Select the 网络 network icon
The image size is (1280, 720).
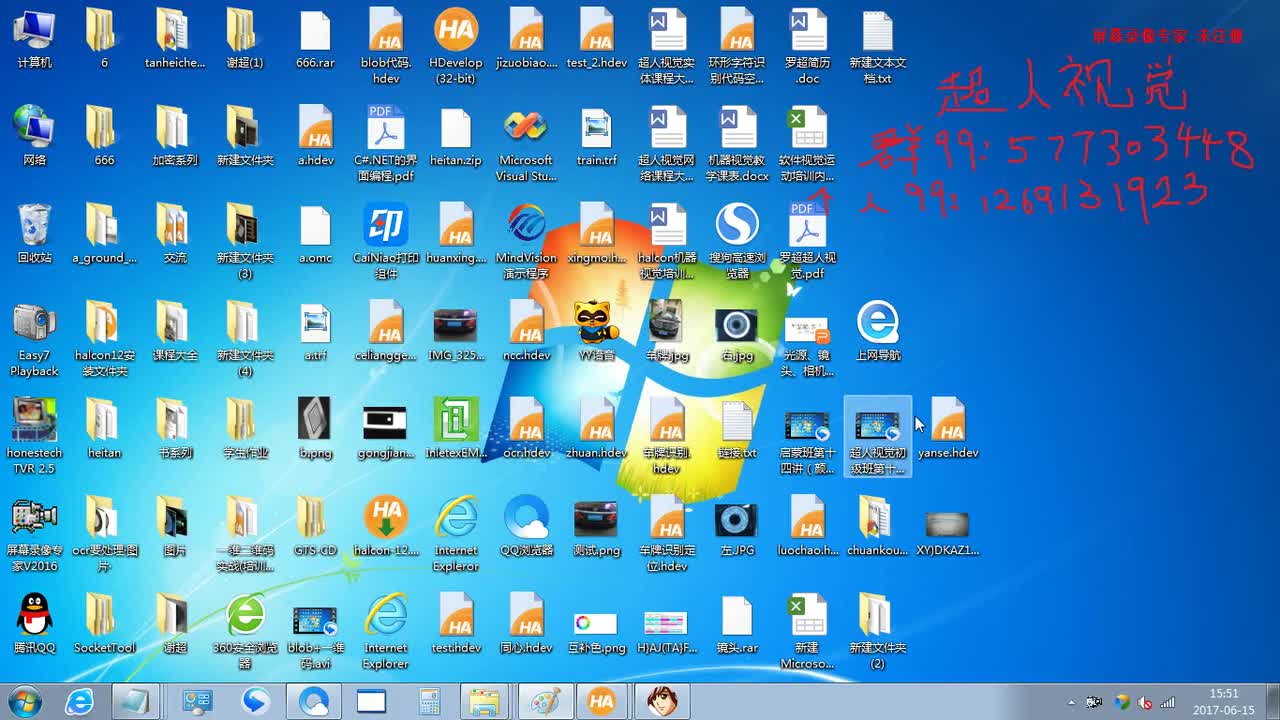[x=34, y=137]
